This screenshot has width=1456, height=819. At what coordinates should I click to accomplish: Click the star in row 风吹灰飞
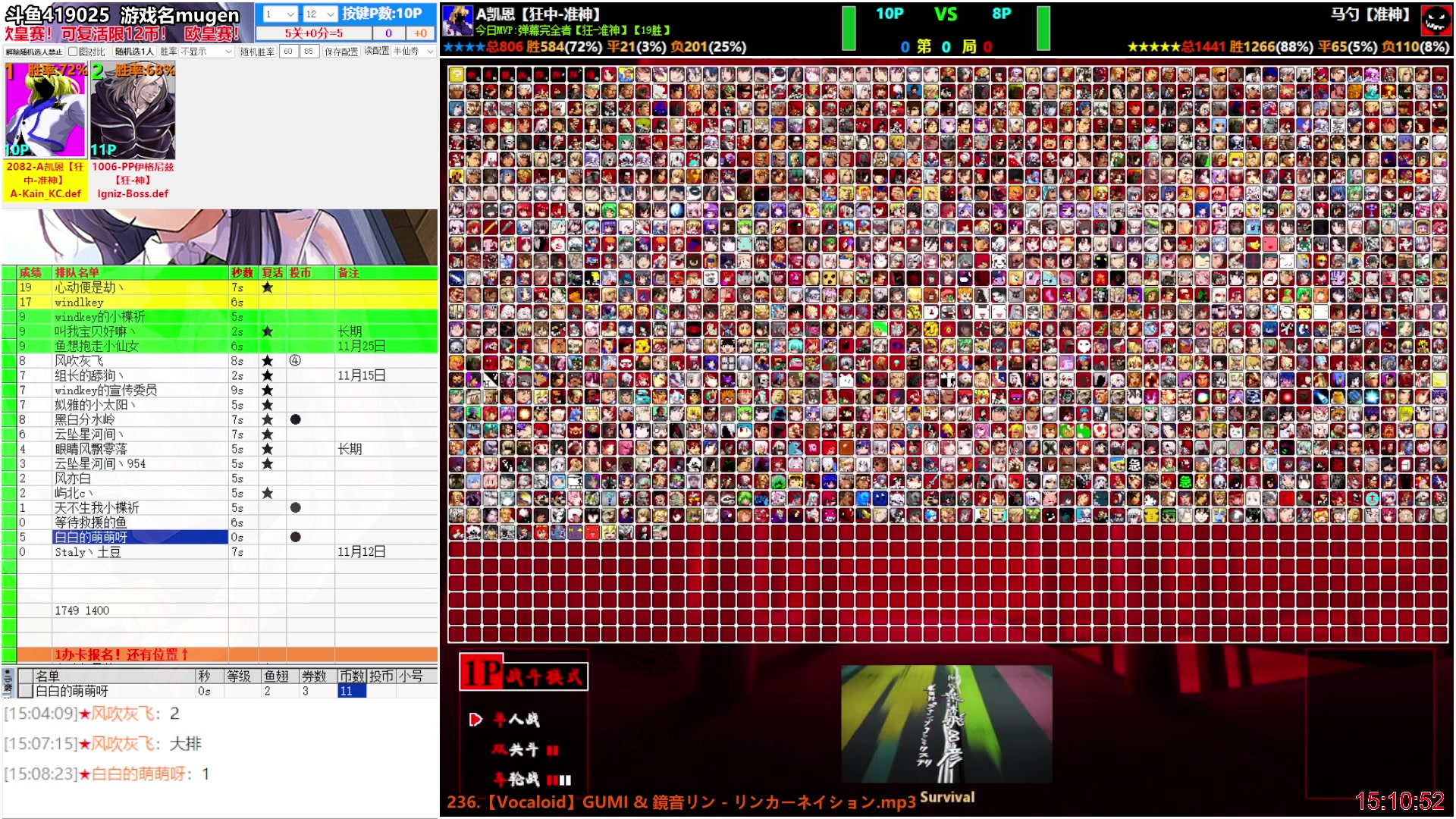click(267, 361)
